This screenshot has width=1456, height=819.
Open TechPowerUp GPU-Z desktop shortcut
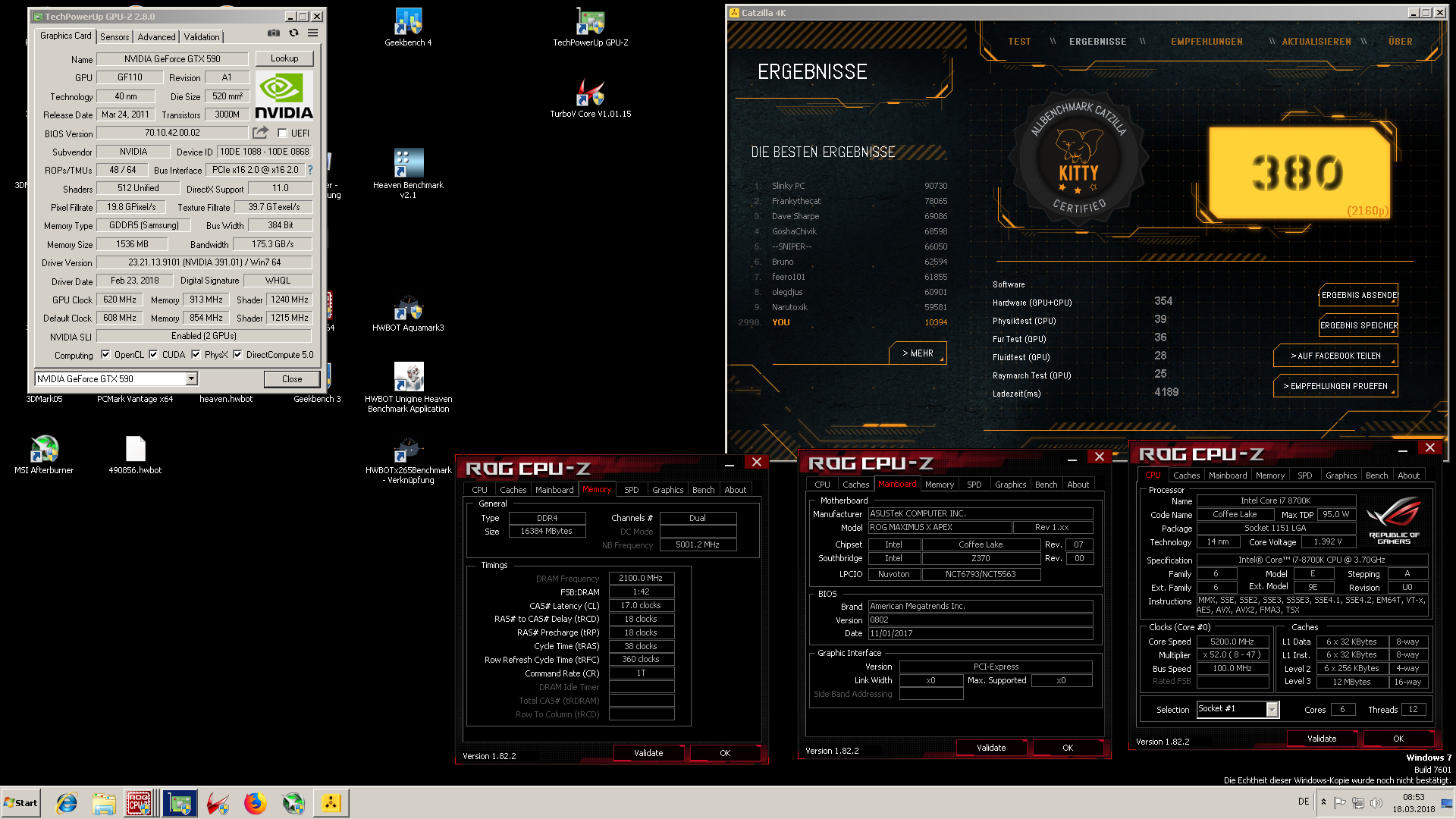click(x=590, y=27)
